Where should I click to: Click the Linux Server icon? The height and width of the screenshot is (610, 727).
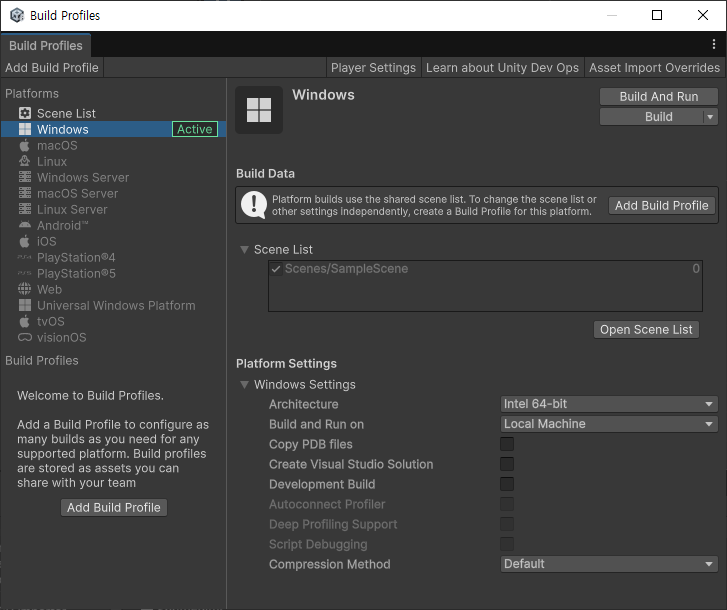point(25,209)
